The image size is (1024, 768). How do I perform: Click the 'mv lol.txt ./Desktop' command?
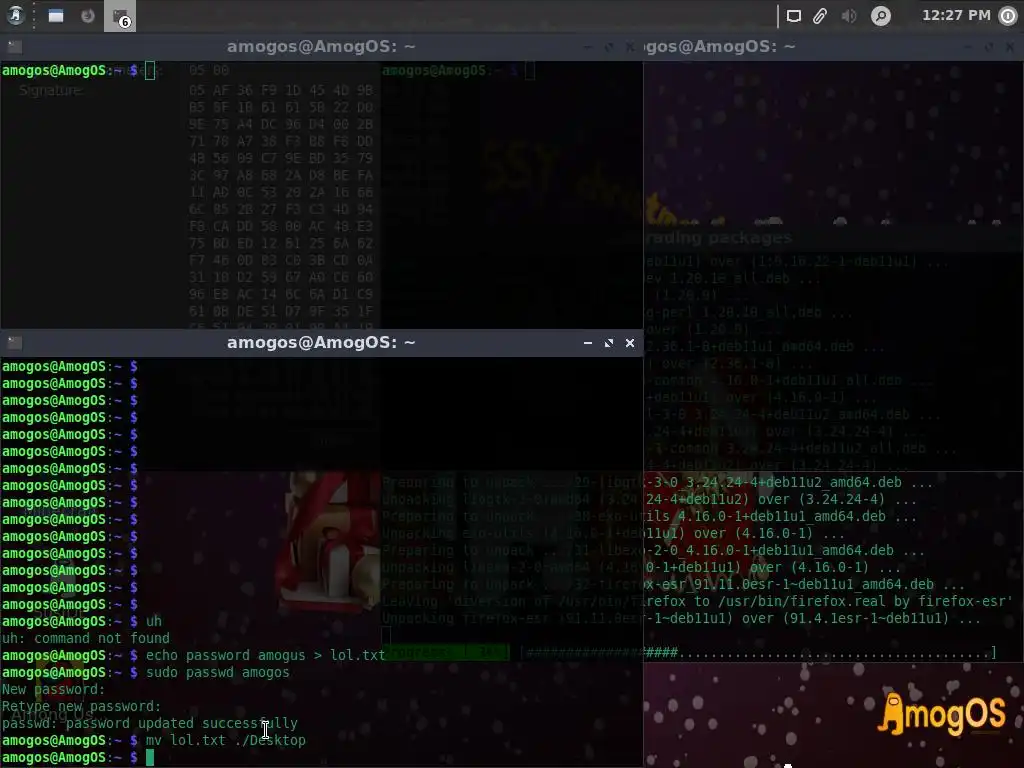pos(225,740)
